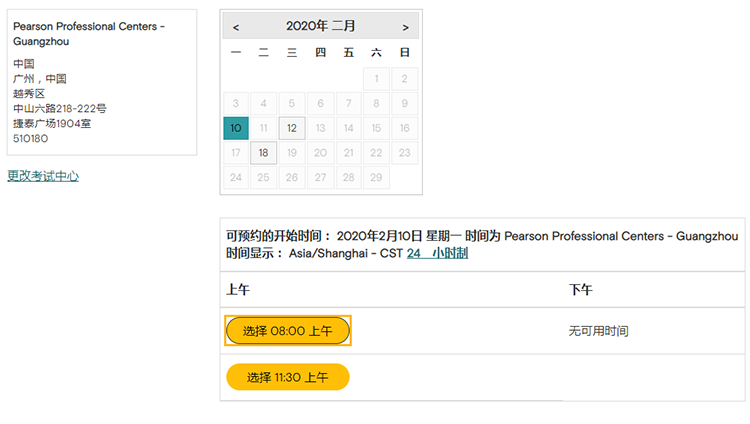The height and width of the screenshot is (424, 750).
Task: Click the 选择 11:30 上午 time button
Action: point(288,377)
